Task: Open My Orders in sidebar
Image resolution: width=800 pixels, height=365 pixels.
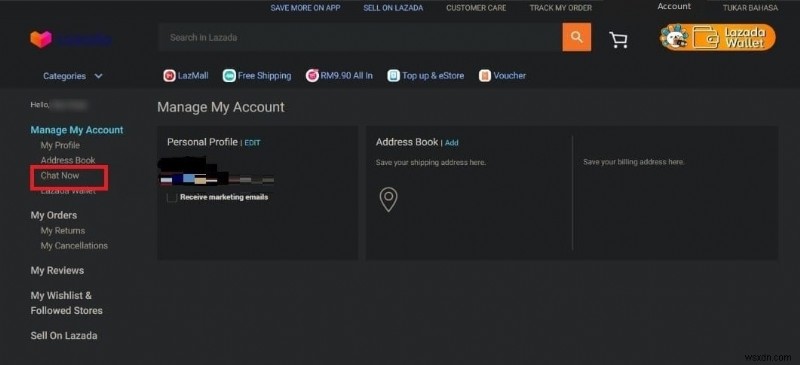Action: click(x=54, y=215)
